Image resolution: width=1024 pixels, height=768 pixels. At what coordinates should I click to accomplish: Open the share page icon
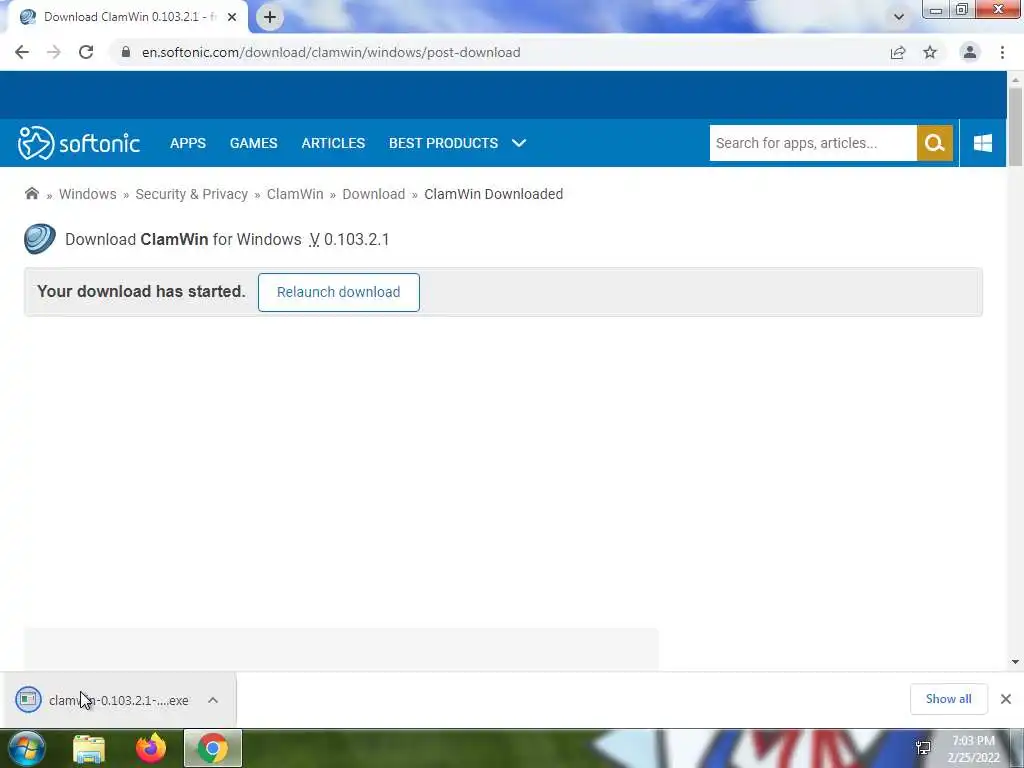pos(898,52)
